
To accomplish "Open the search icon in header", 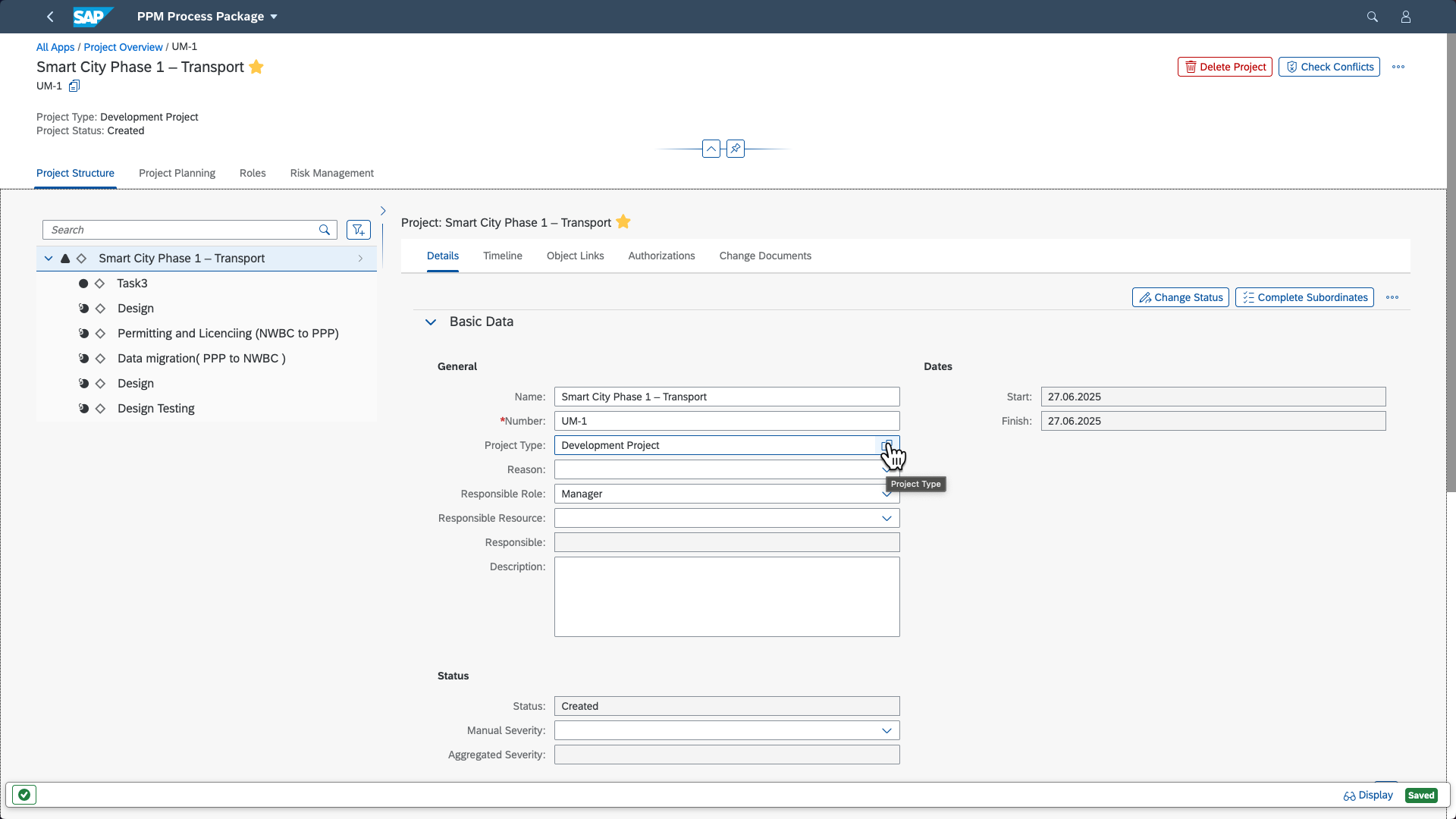I will click(x=1372, y=17).
